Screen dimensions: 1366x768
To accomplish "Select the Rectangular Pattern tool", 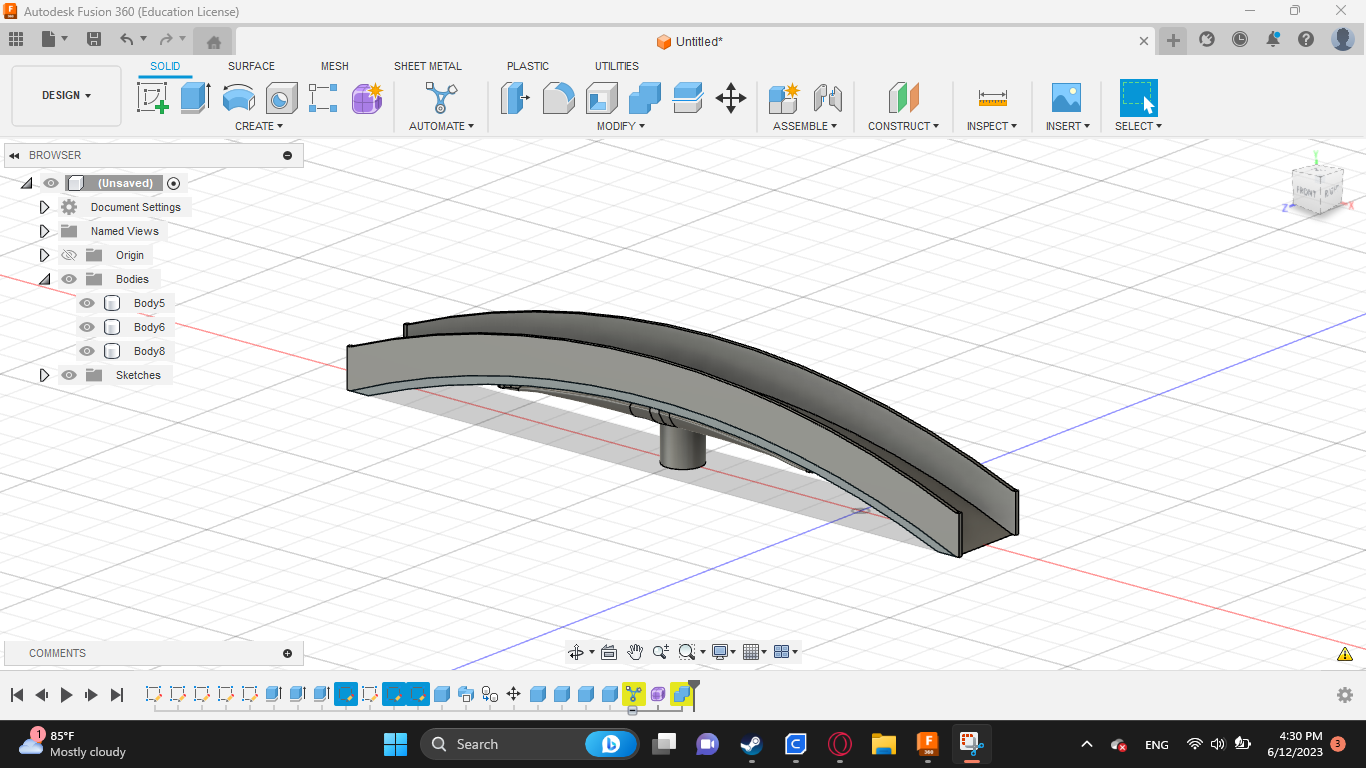I will coord(323,98).
